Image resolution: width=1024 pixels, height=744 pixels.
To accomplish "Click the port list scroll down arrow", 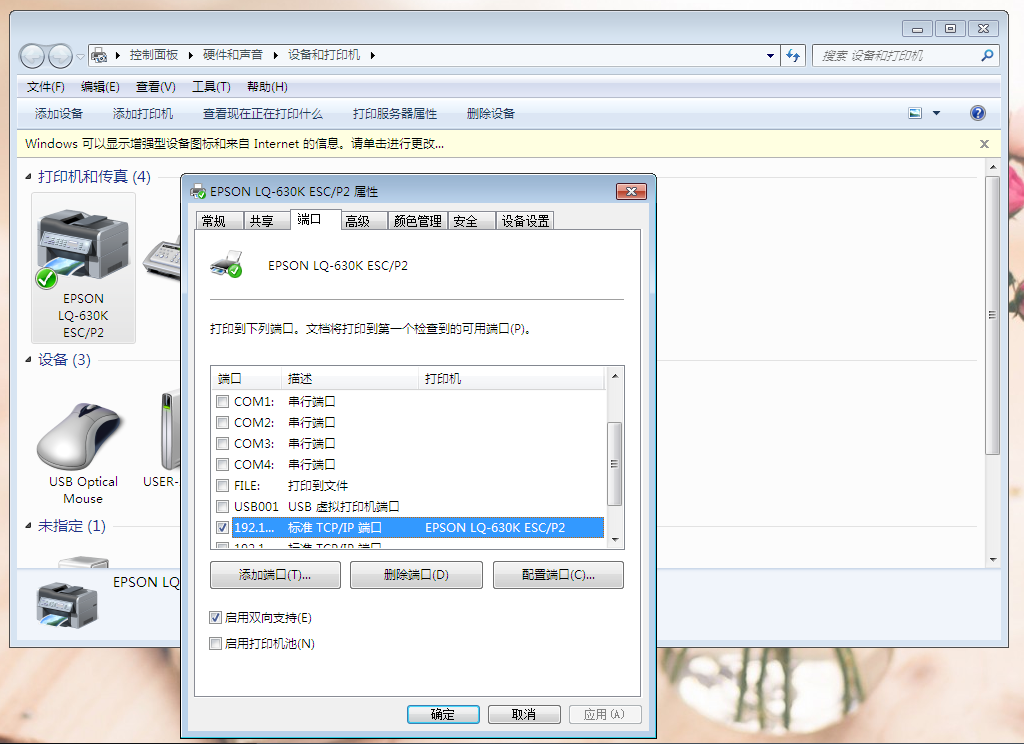I will 615,540.
